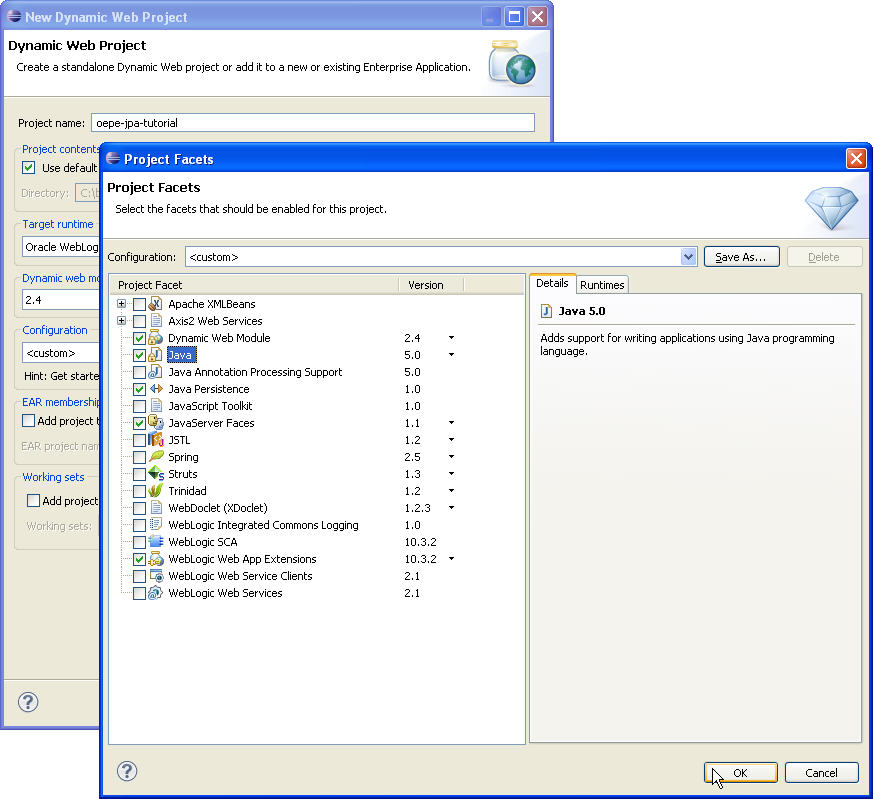Open Struts version dropdown arrow
Image resolution: width=873 pixels, height=799 pixels.
pos(452,473)
